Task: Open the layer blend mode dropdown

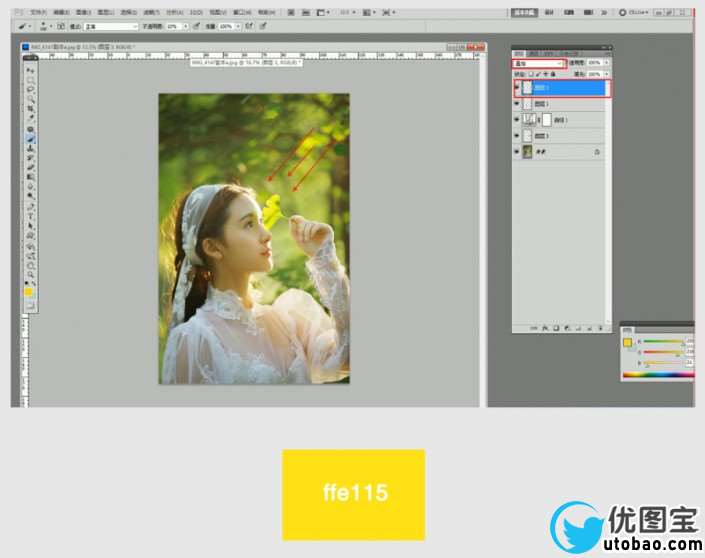Action: [x=539, y=64]
